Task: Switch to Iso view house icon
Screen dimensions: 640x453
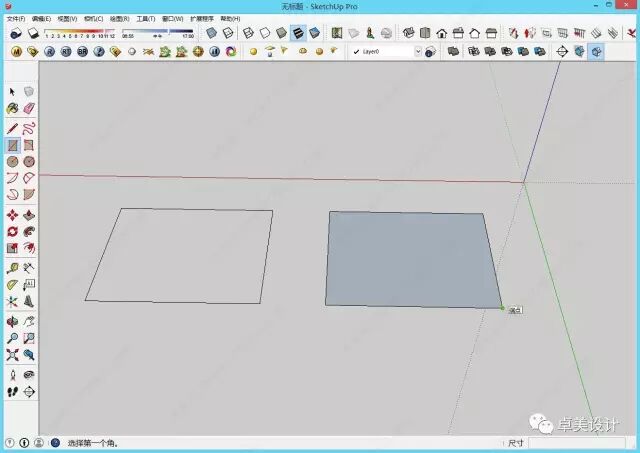Action: 409,33
